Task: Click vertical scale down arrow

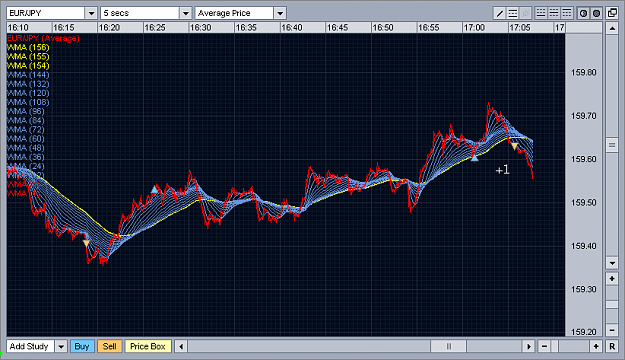Action: (x=612, y=263)
